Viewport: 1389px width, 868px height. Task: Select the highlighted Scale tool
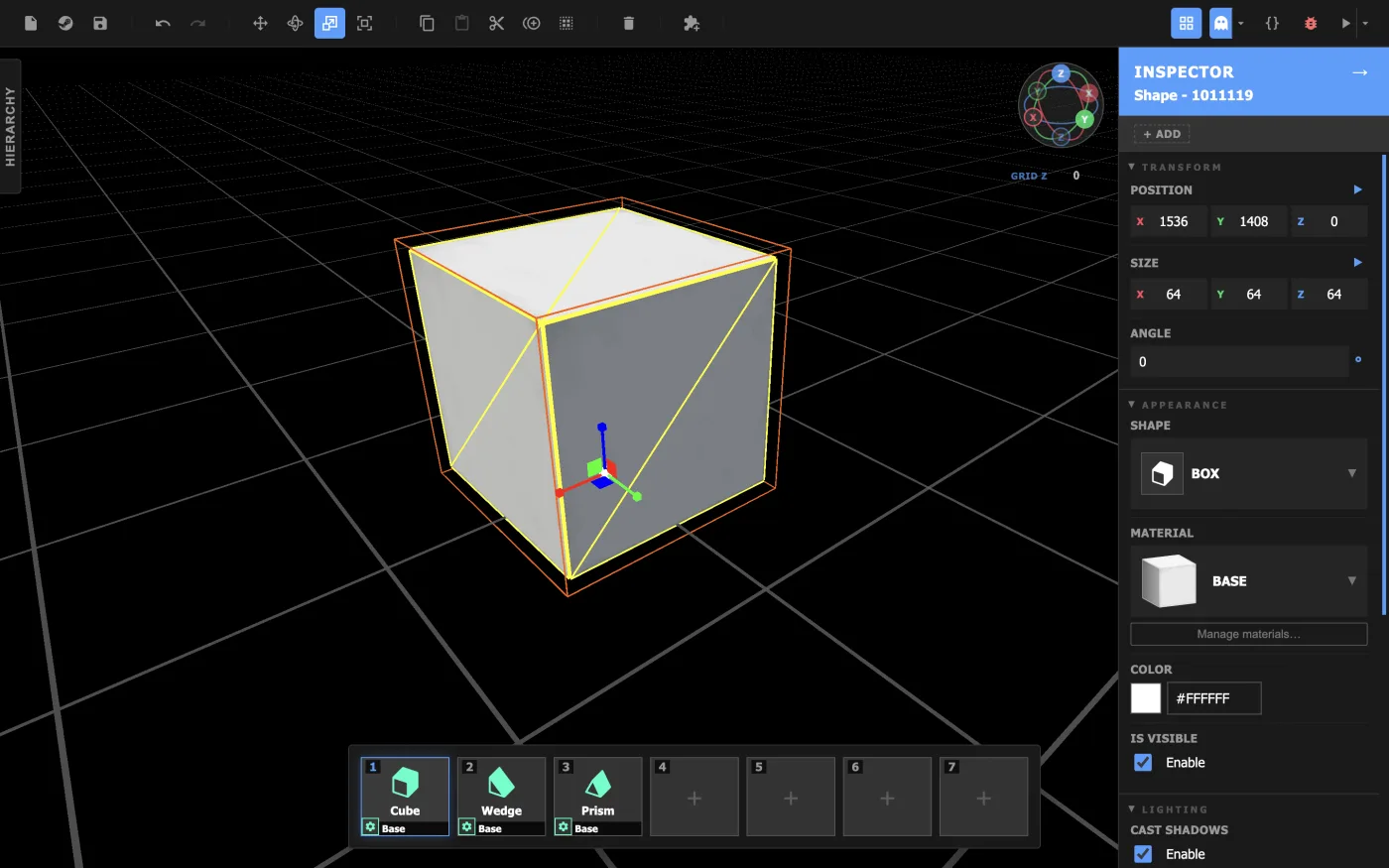[x=329, y=23]
